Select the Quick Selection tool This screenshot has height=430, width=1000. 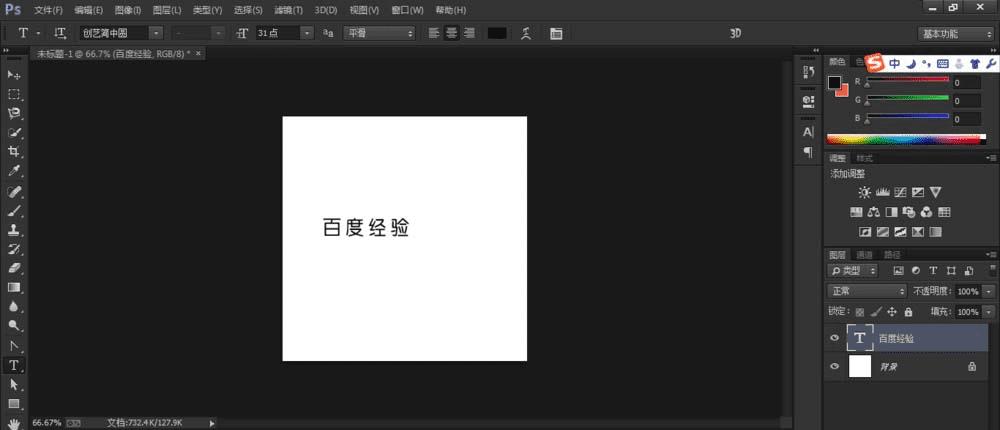tap(14, 133)
